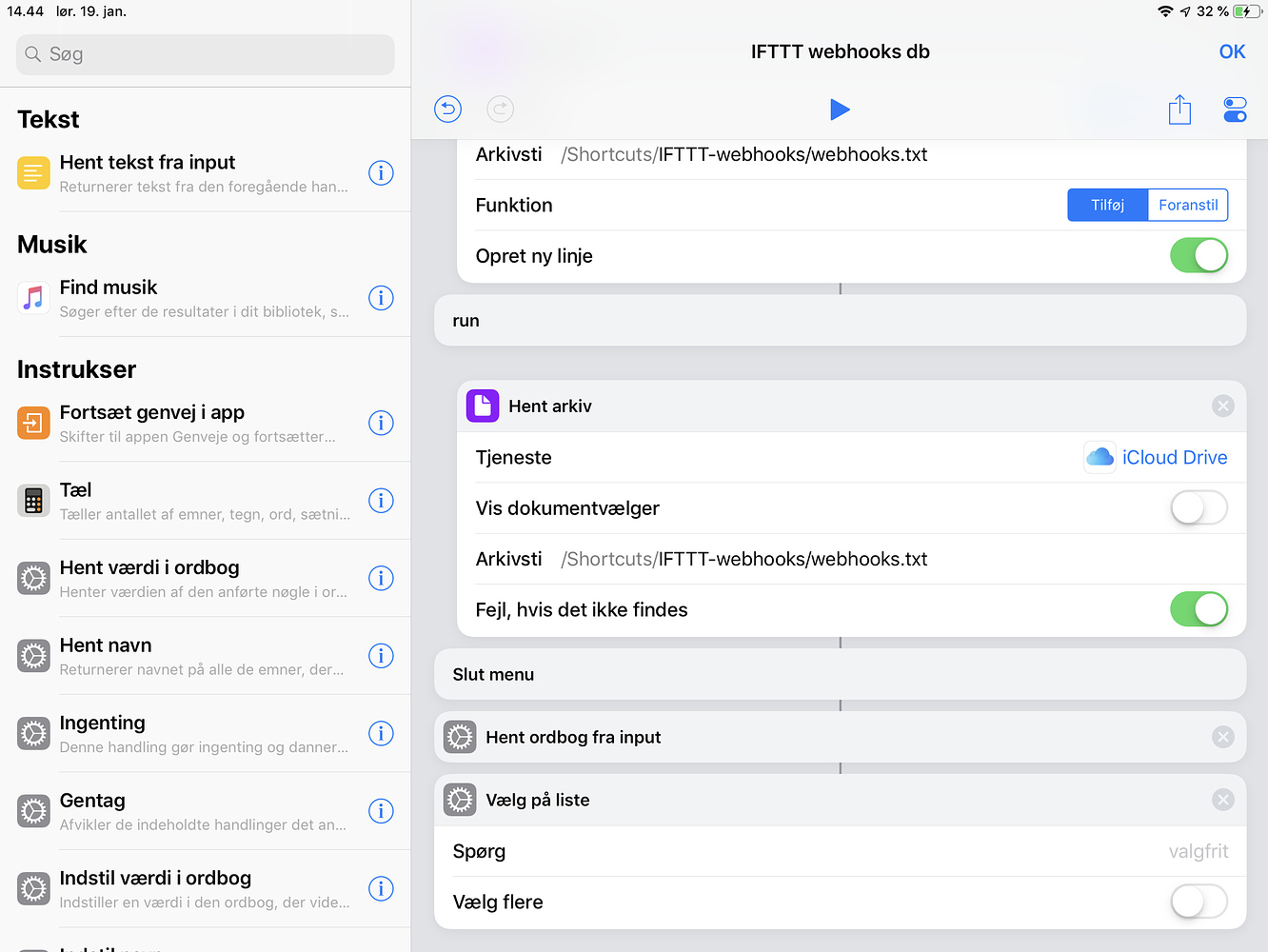
Task: Open info for Indstil værdi i ordbog
Action: tap(381, 888)
